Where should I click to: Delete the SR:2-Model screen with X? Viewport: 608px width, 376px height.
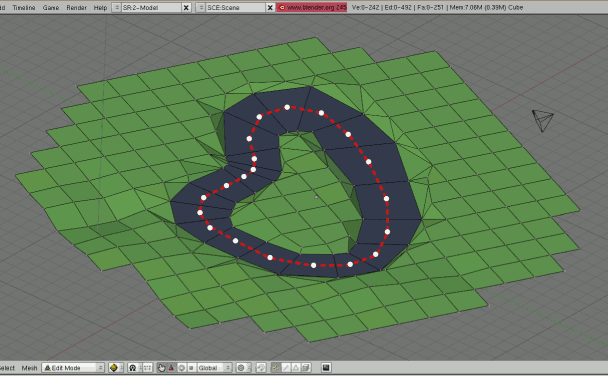pyautogui.click(x=186, y=7)
